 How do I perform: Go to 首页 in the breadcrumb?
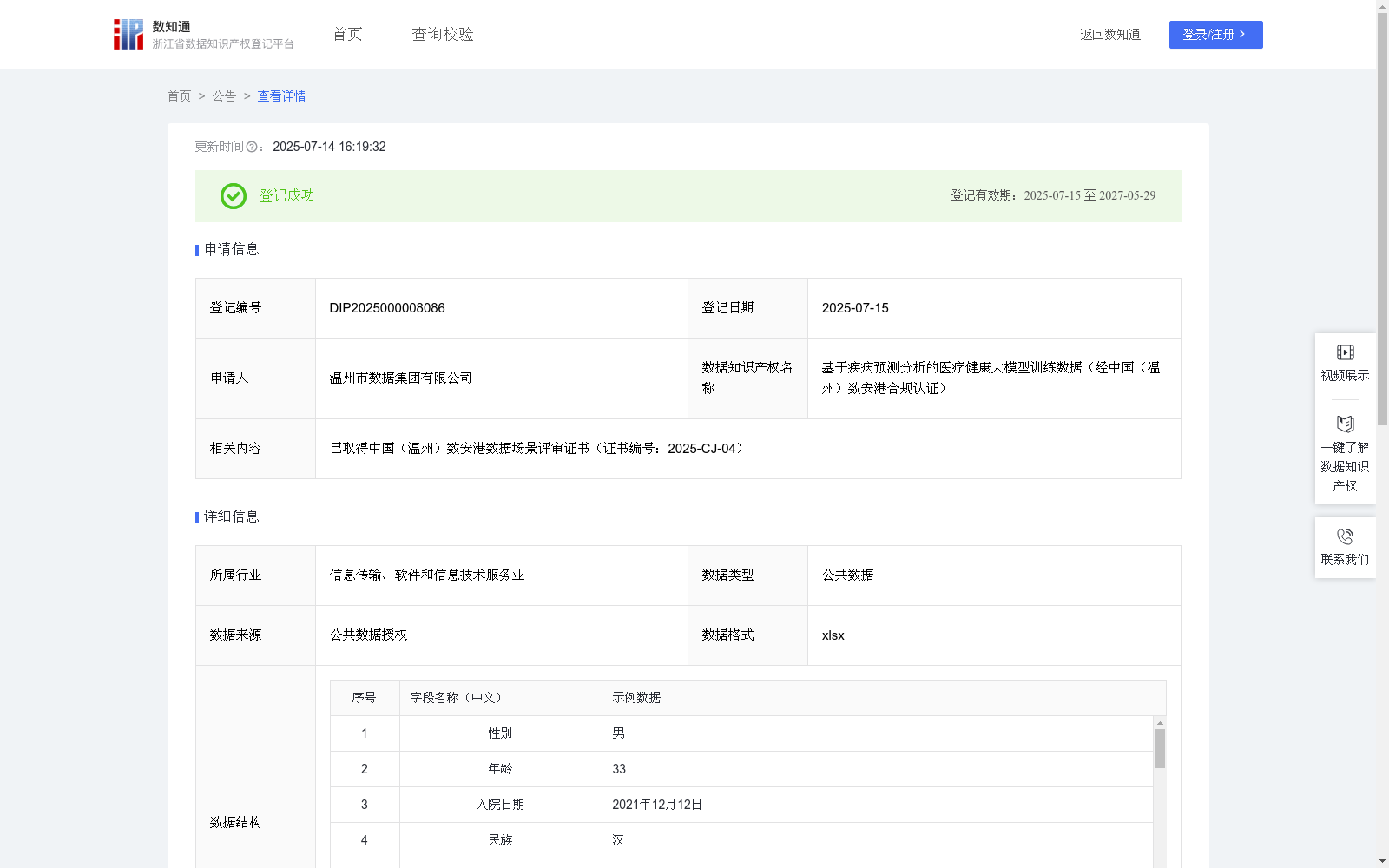click(x=179, y=96)
